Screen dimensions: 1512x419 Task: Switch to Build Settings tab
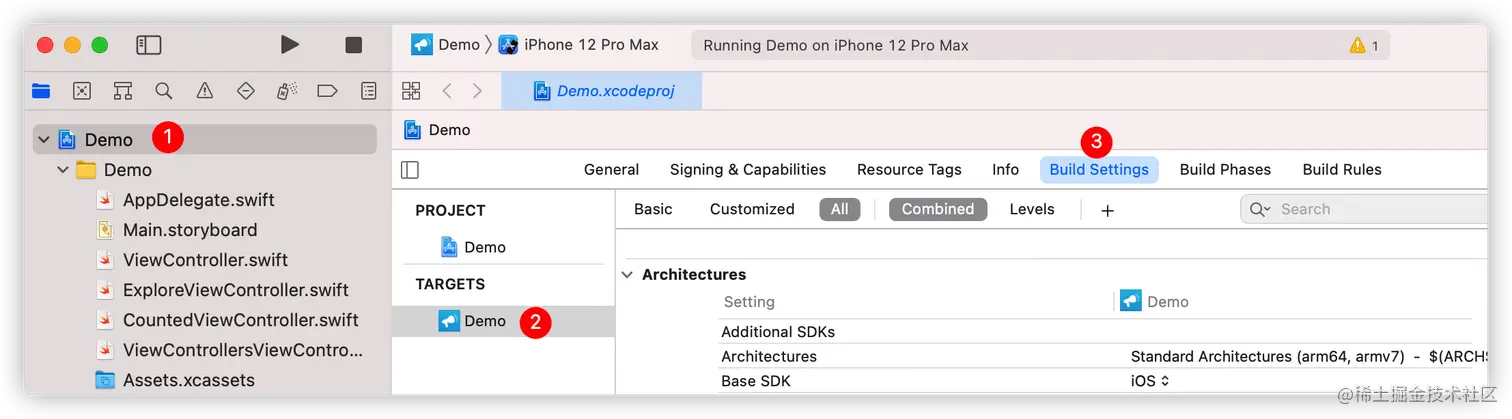pos(1099,170)
